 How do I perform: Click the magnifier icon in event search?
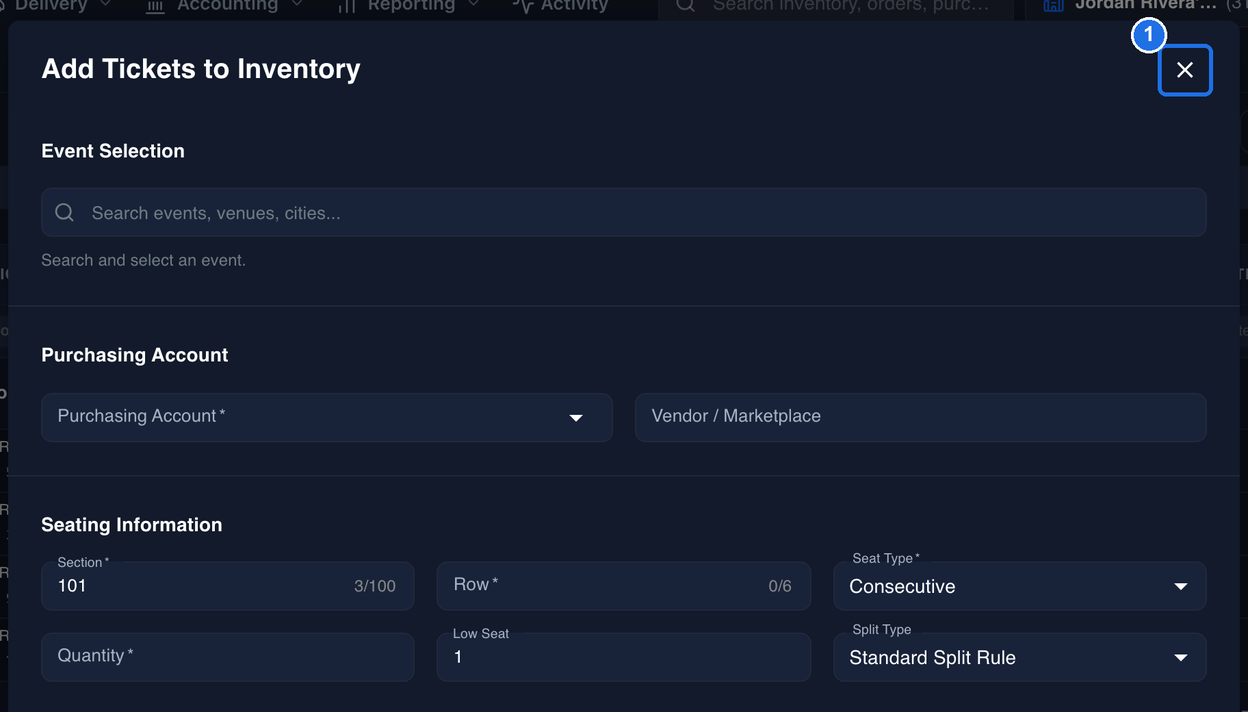pyautogui.click(x=65, y=213)
